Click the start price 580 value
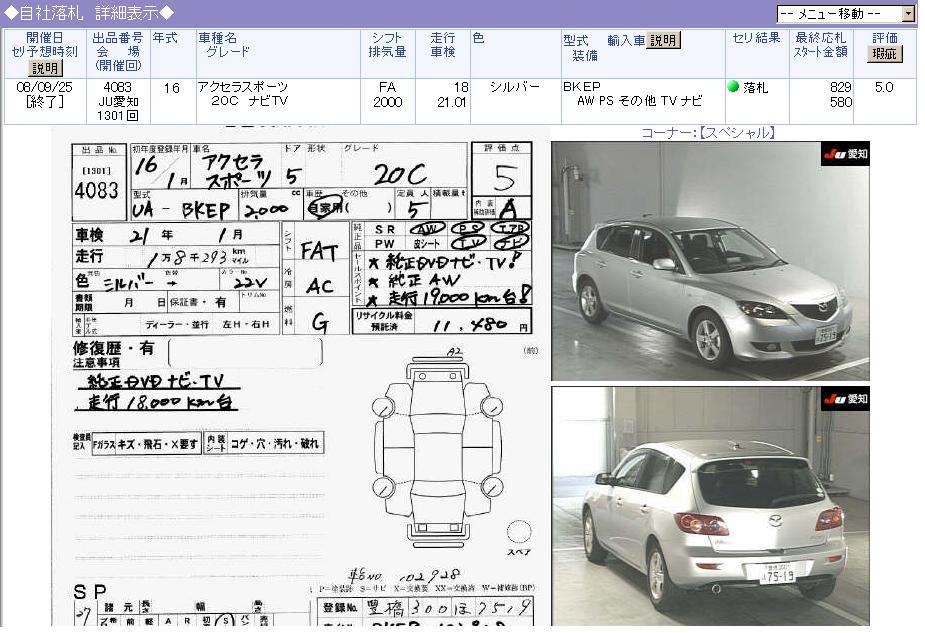The height and width of the screenshot is (633, 925). [x=840, y=102]
